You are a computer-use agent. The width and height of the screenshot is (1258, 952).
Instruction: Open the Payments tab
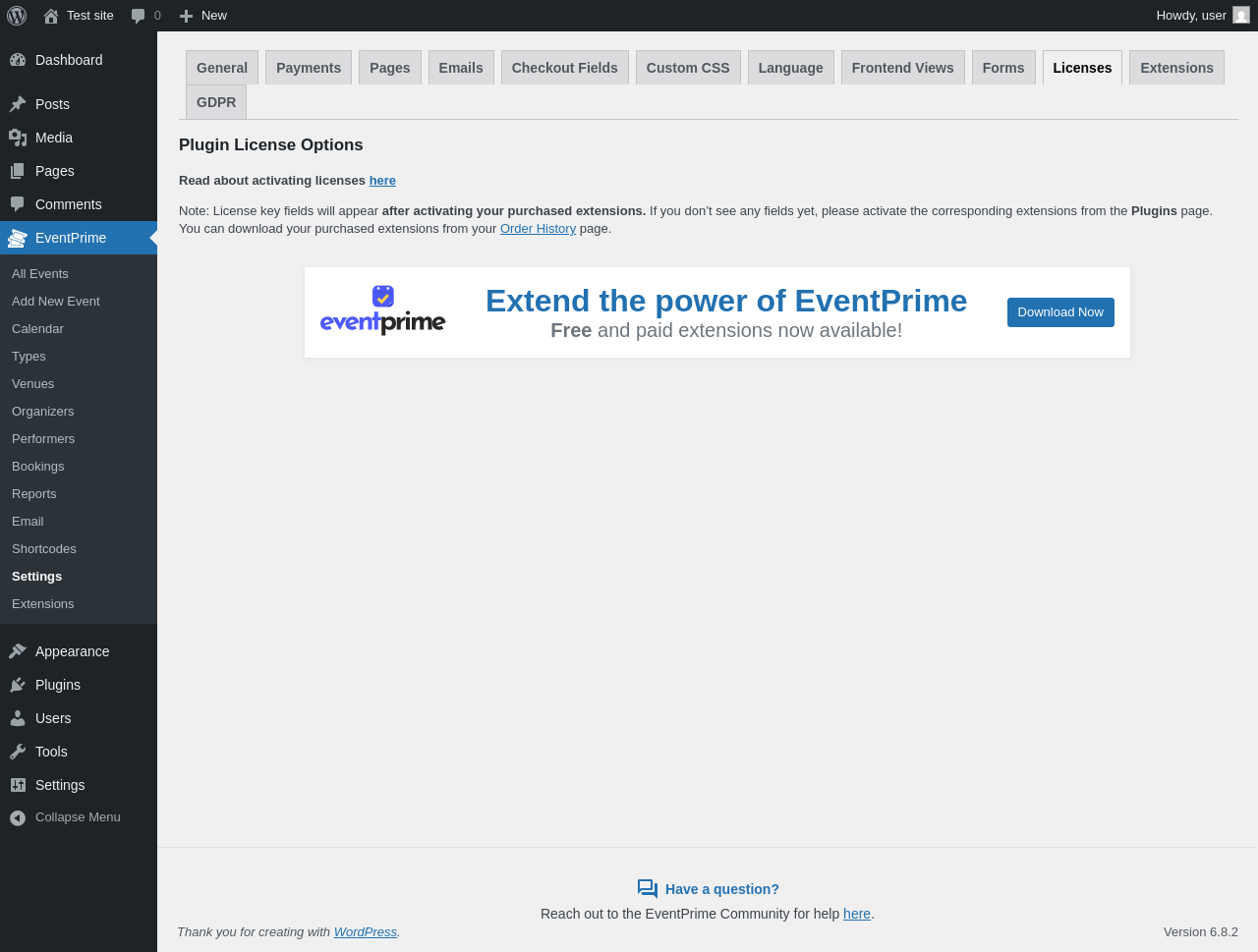point(309,68)
